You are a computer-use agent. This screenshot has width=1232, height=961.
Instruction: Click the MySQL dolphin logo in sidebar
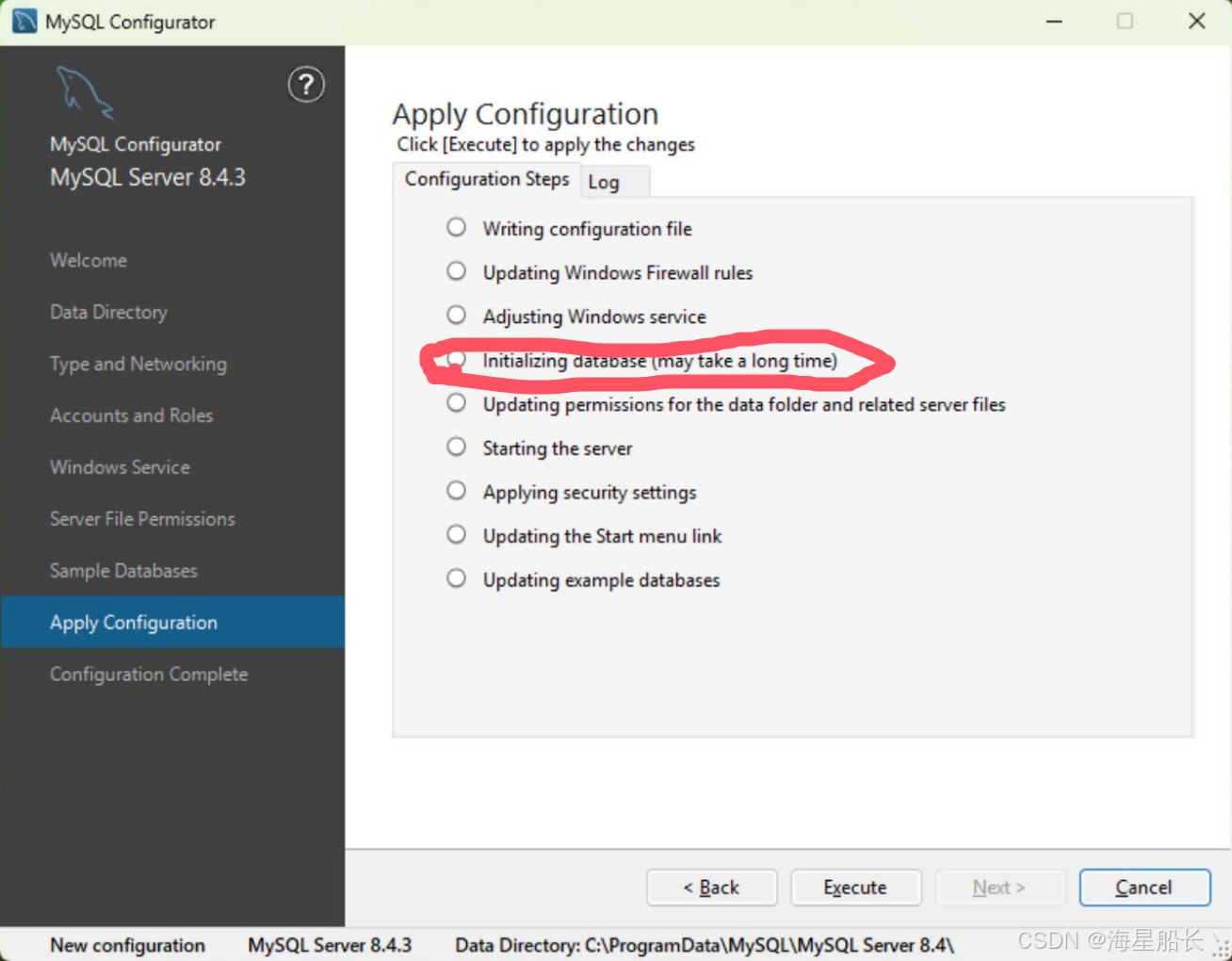(x=85, y=92)
